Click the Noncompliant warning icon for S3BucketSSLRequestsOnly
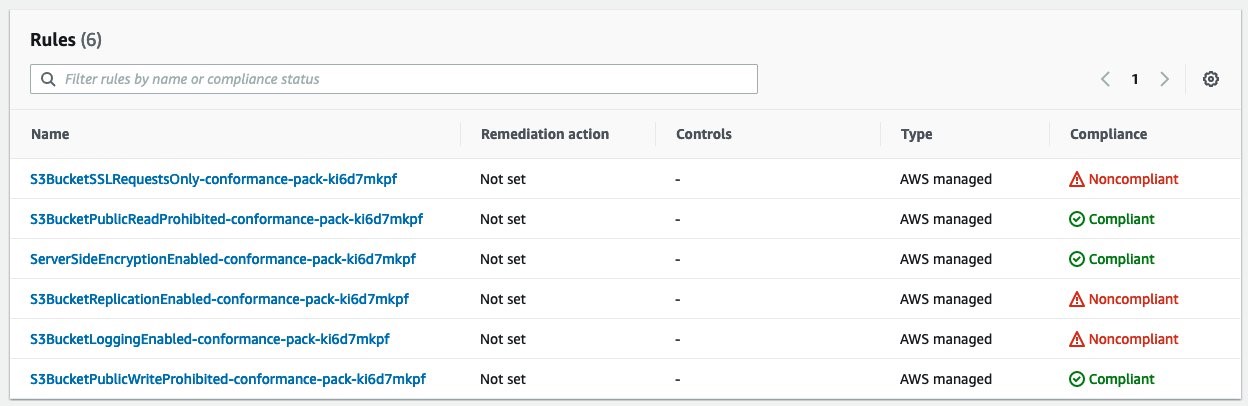The height and width of the screenshot is (406, 1248). [1077, 179]
